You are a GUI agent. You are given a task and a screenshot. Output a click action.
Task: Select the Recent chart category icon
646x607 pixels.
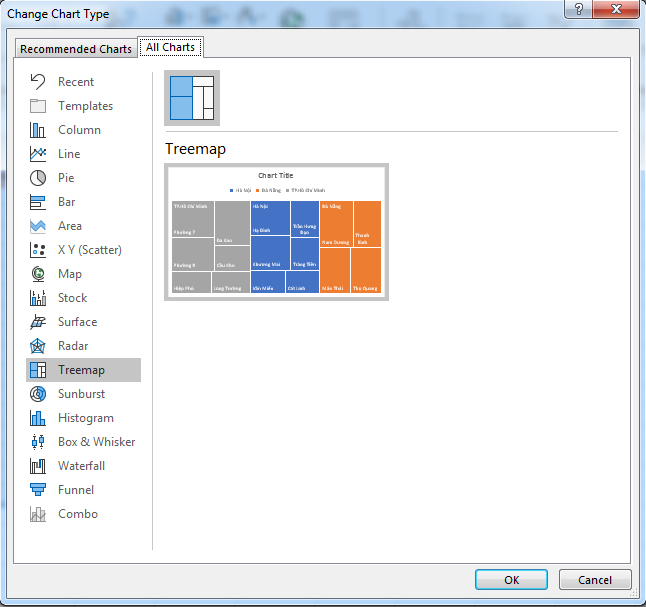(x=38, y=82)
